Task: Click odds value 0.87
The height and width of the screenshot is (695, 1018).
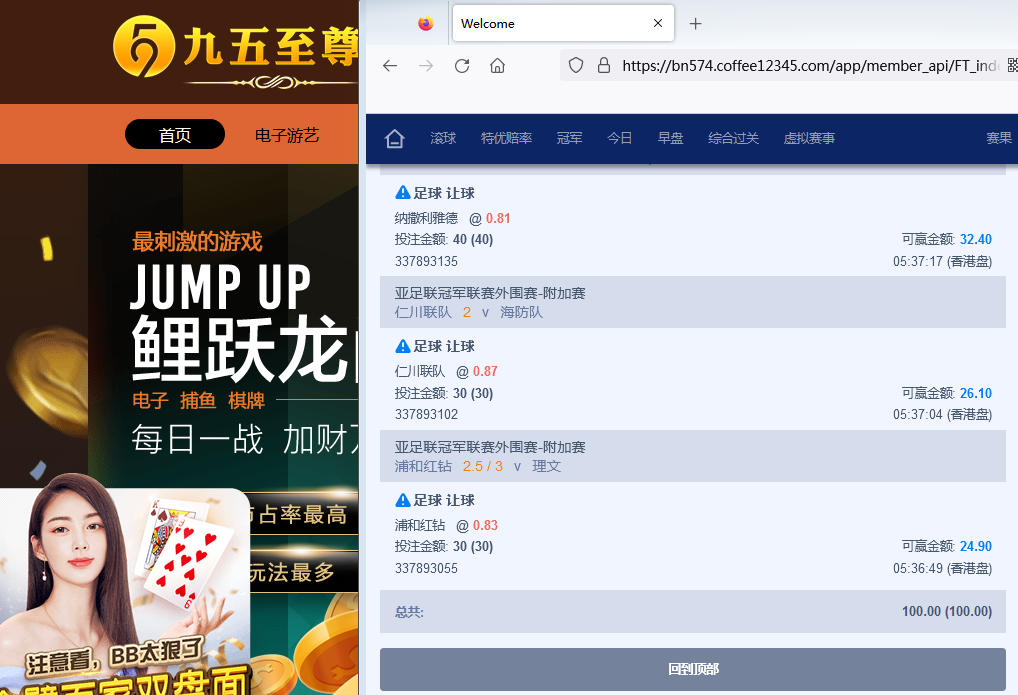Action: tap(485, 372)
